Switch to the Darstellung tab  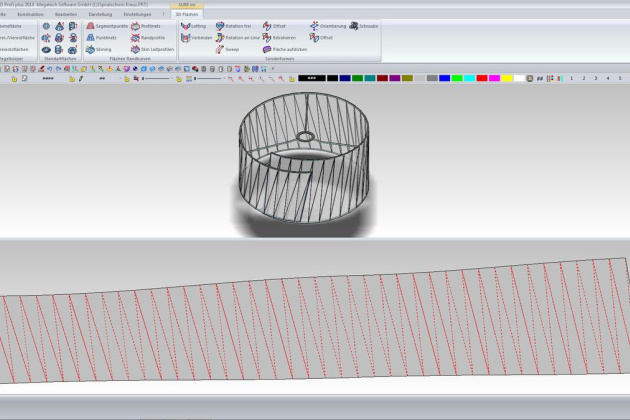coord(100,15)
